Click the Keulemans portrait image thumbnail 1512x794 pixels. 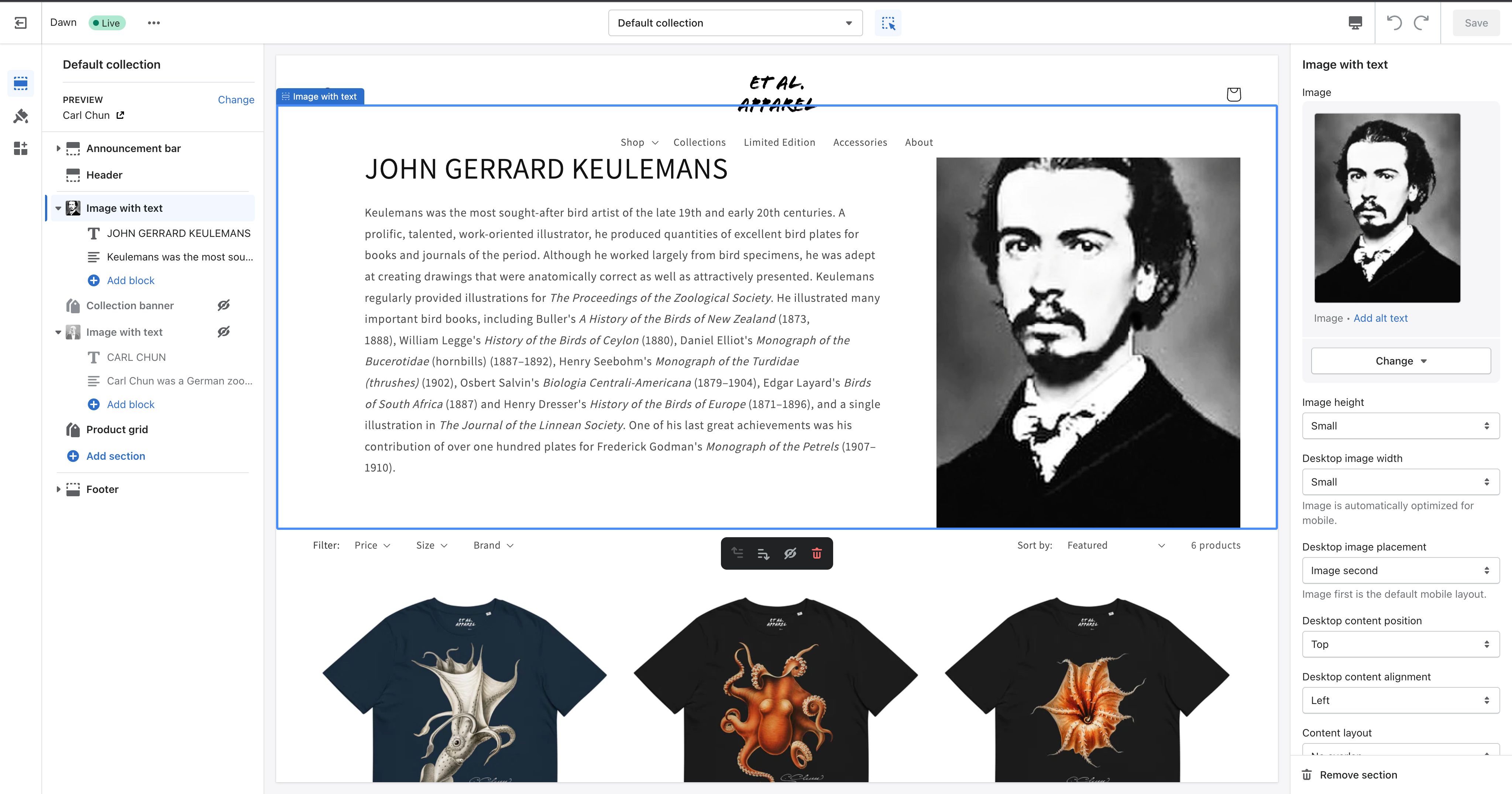[1386, 208]
